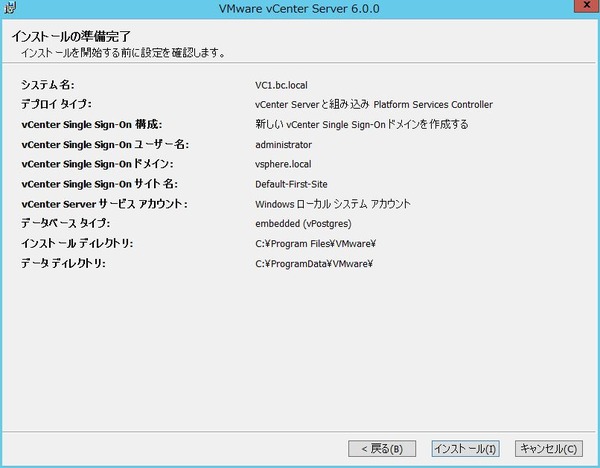The image size is (600, 468).
Task: Click the インストール ディレクトリ label
Action: coord(77,243)
